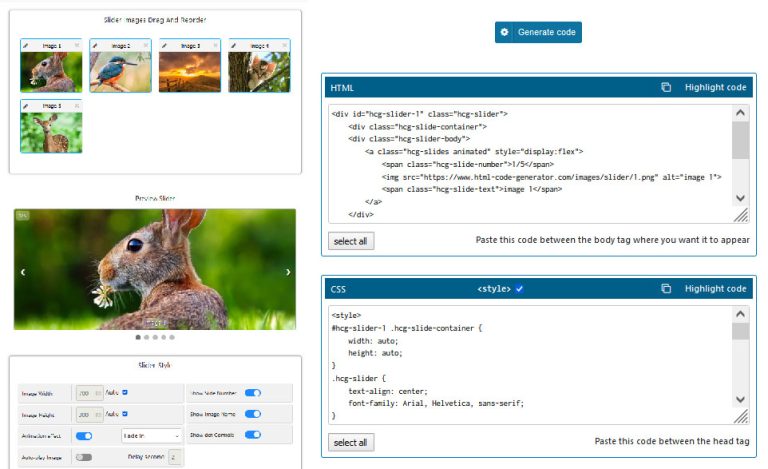The width and height of the screenshot is (768, 469).
Task: Click the CSS code scrollbar up arrow
Action: 741,314
